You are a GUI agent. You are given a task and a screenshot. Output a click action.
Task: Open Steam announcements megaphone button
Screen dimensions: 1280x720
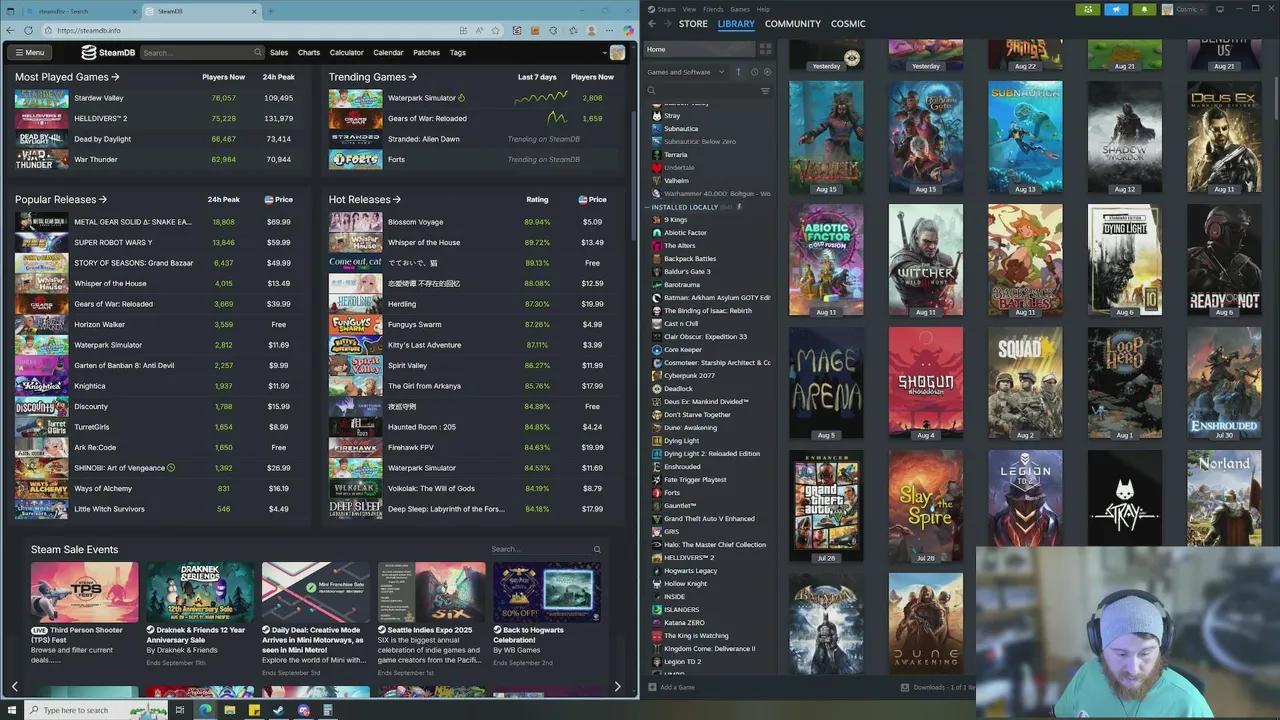click(x=1116, y=10)
